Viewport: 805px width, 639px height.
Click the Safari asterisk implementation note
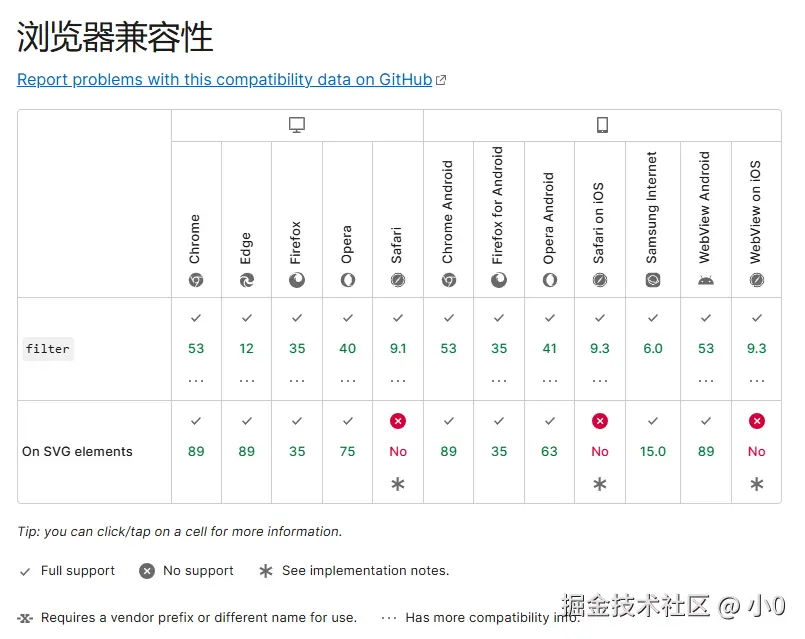[x=398, y=484]
